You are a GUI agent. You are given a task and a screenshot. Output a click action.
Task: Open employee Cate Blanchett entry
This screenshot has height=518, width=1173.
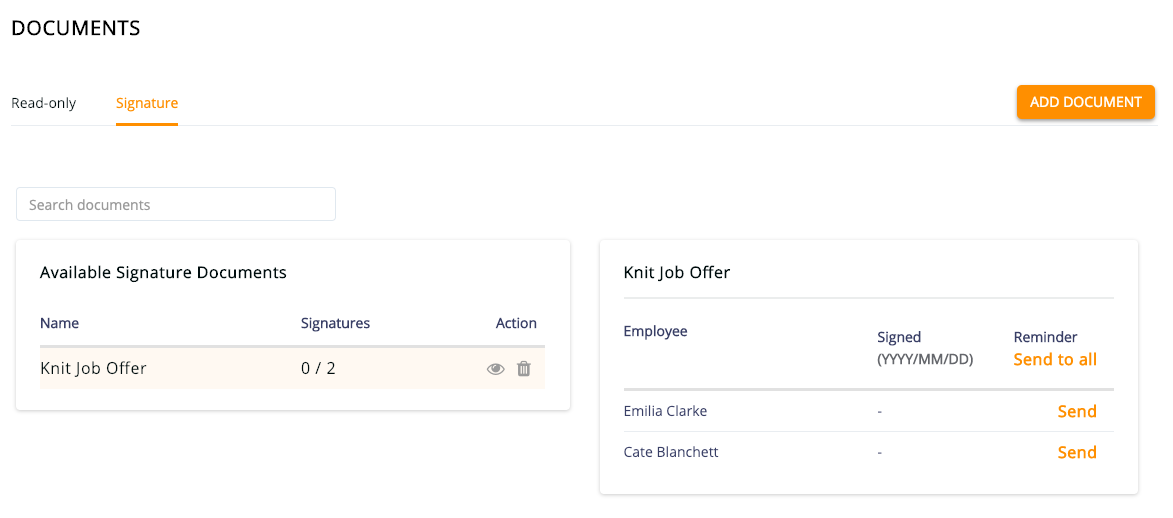tap(671, 452)
